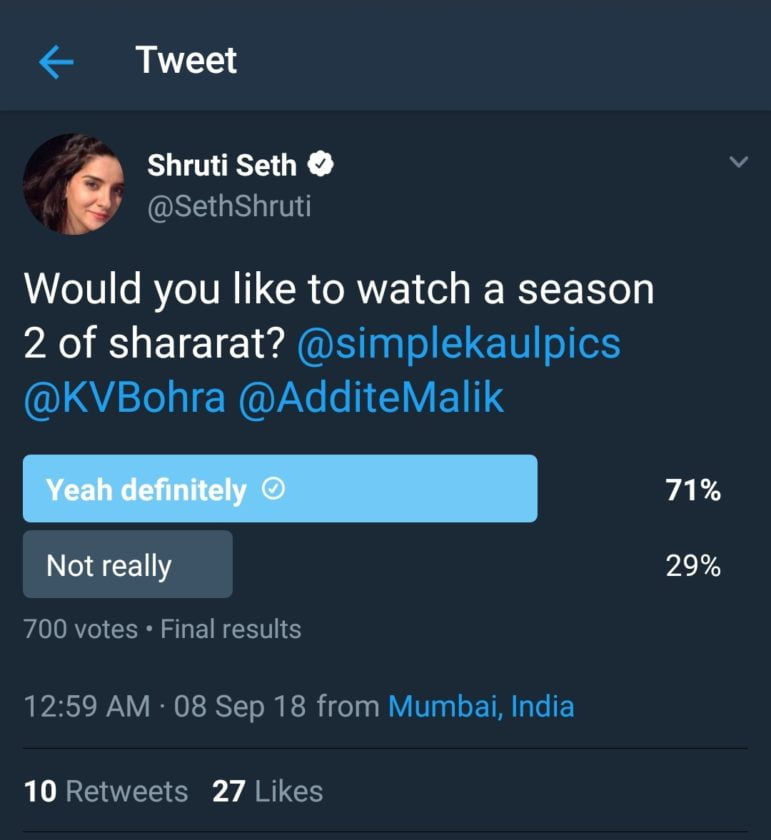View the 27 Likes list
The width and height of the screenshot is (771, 840).
(267, 792)
